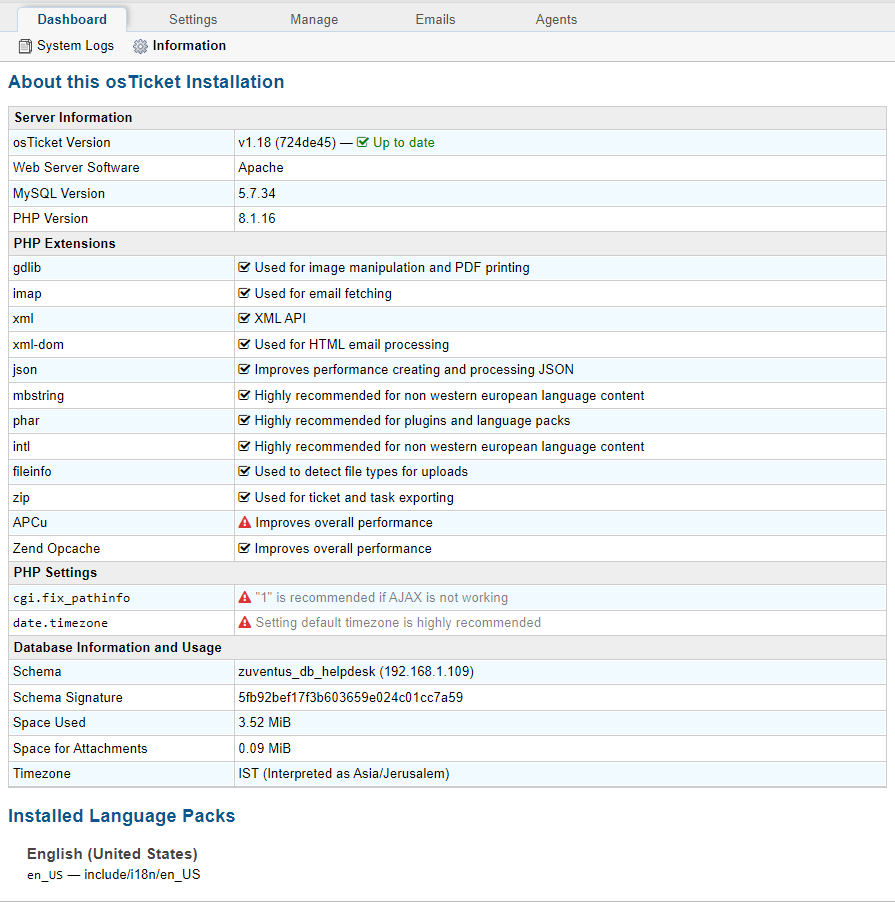Click the Space for Attachments label
This screenshot has height=902, width=895.
pos(80,748)
